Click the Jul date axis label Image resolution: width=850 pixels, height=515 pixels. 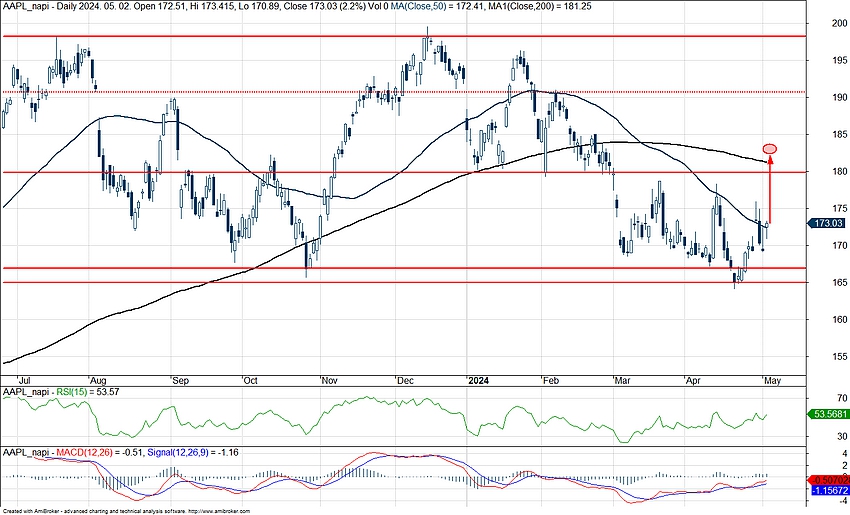tap(24, 381)
